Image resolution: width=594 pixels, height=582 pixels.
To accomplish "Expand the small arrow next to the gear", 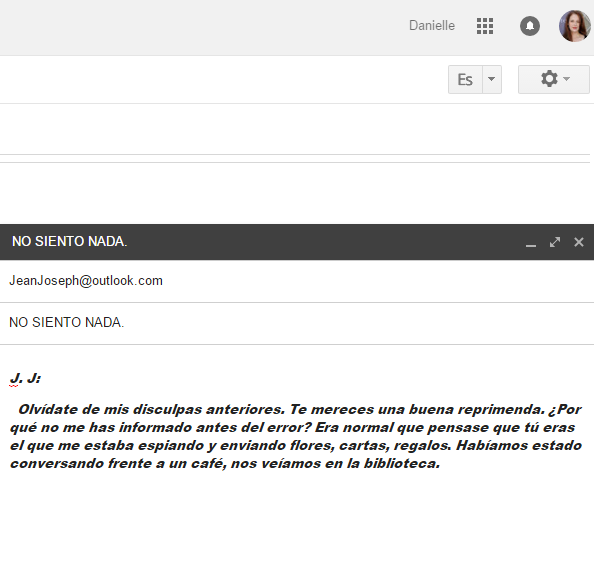I will [567, 79].
